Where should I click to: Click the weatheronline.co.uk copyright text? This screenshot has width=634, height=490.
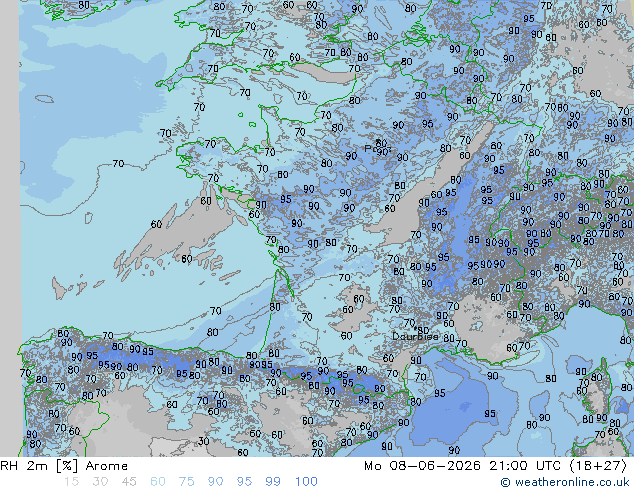(565, 482)
